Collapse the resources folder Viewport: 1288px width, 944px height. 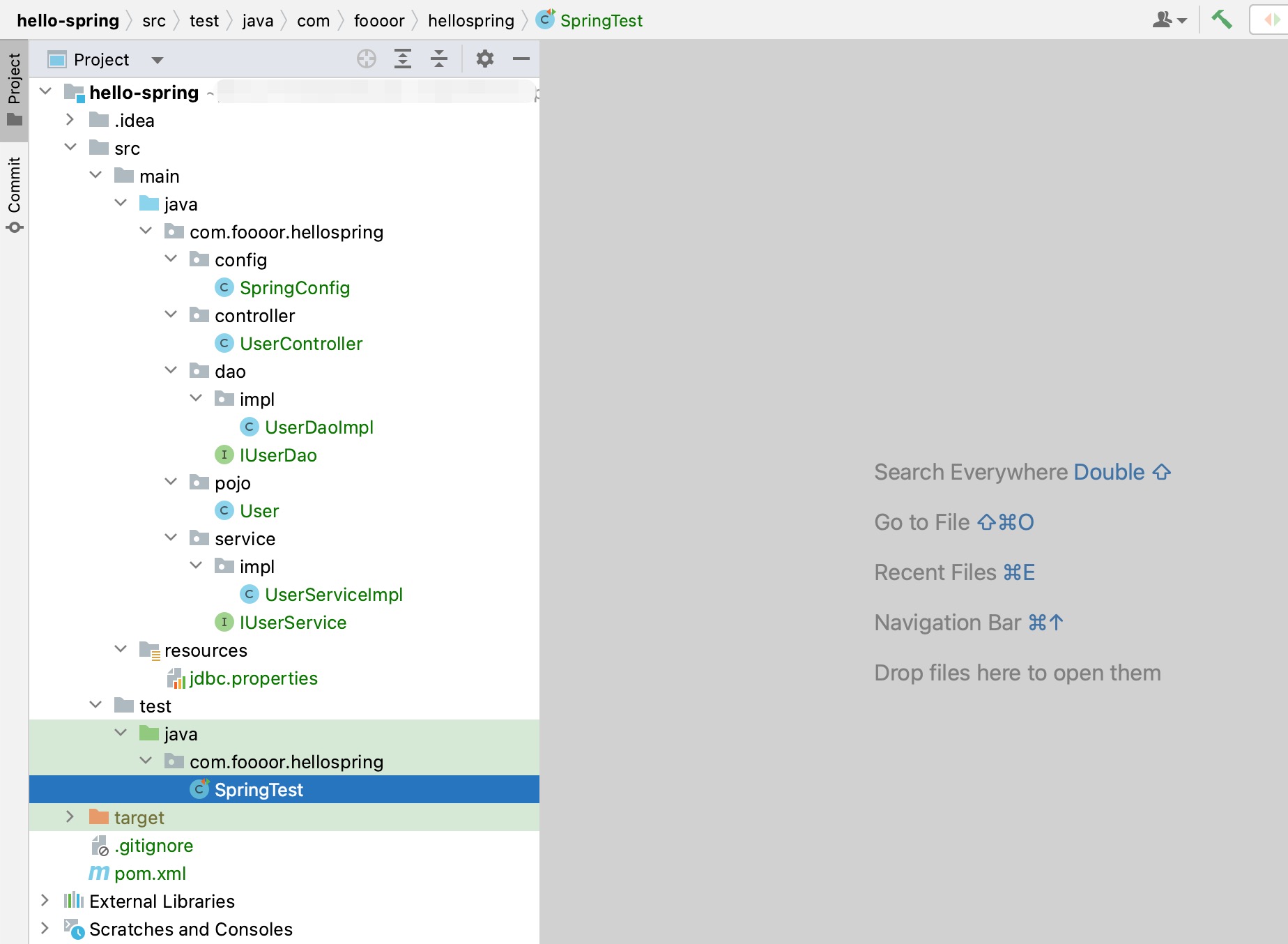121,650
